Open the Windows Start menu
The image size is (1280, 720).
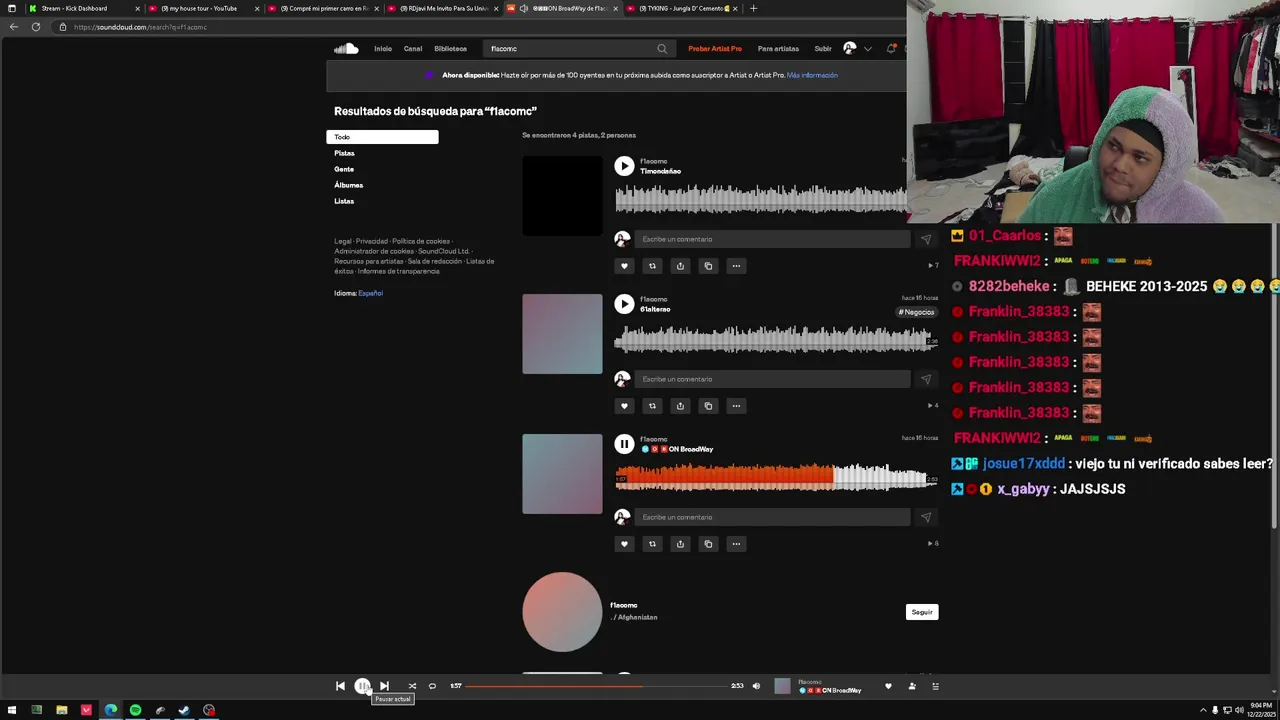12,710
